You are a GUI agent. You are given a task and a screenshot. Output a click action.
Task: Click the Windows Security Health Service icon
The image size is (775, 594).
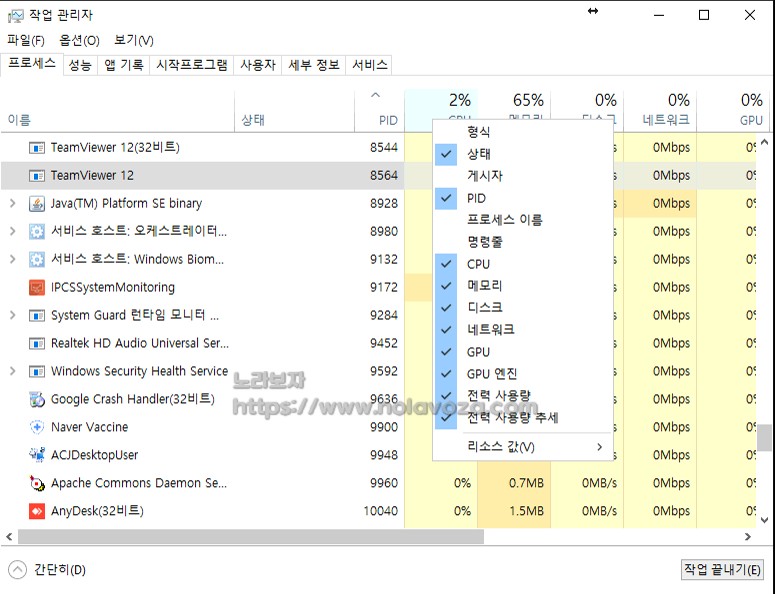[37, 371]
